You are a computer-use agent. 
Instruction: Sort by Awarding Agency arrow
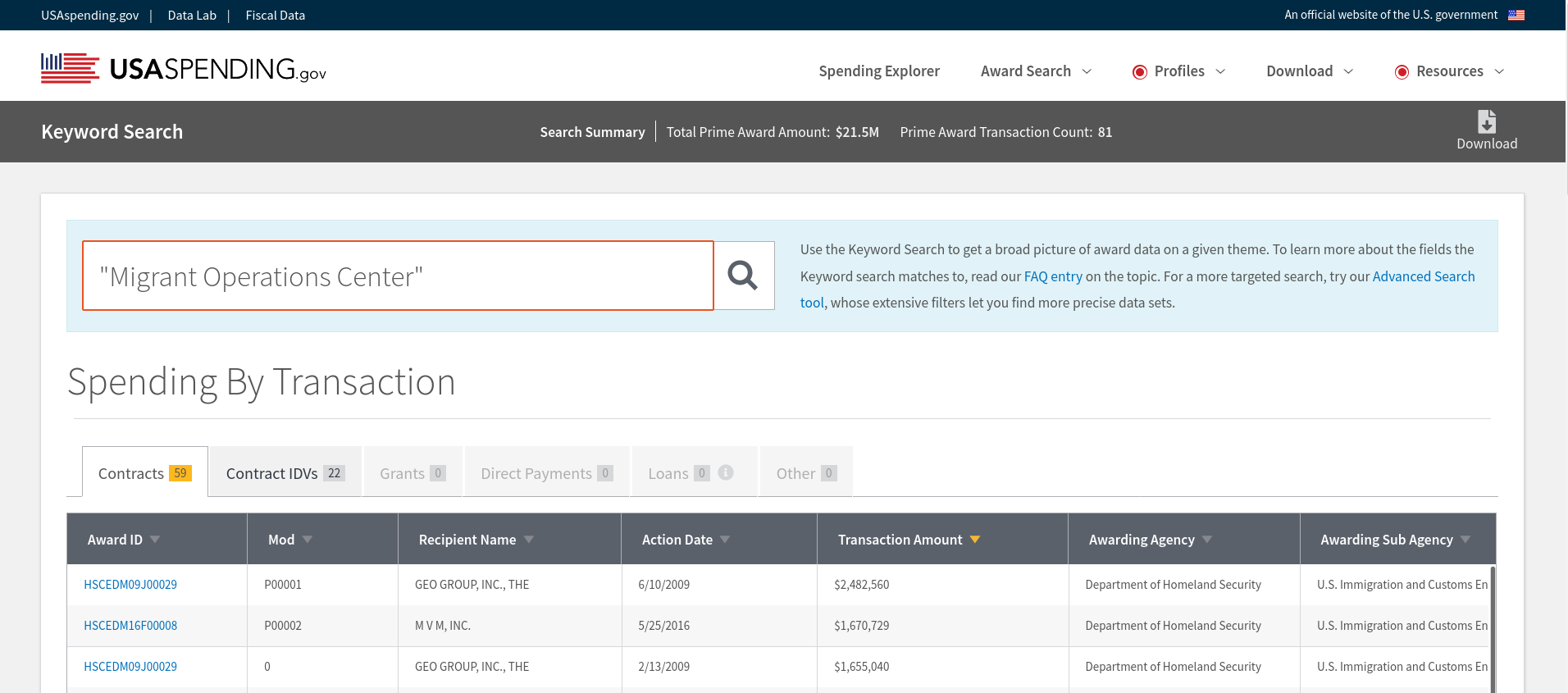pos(1207,540)
